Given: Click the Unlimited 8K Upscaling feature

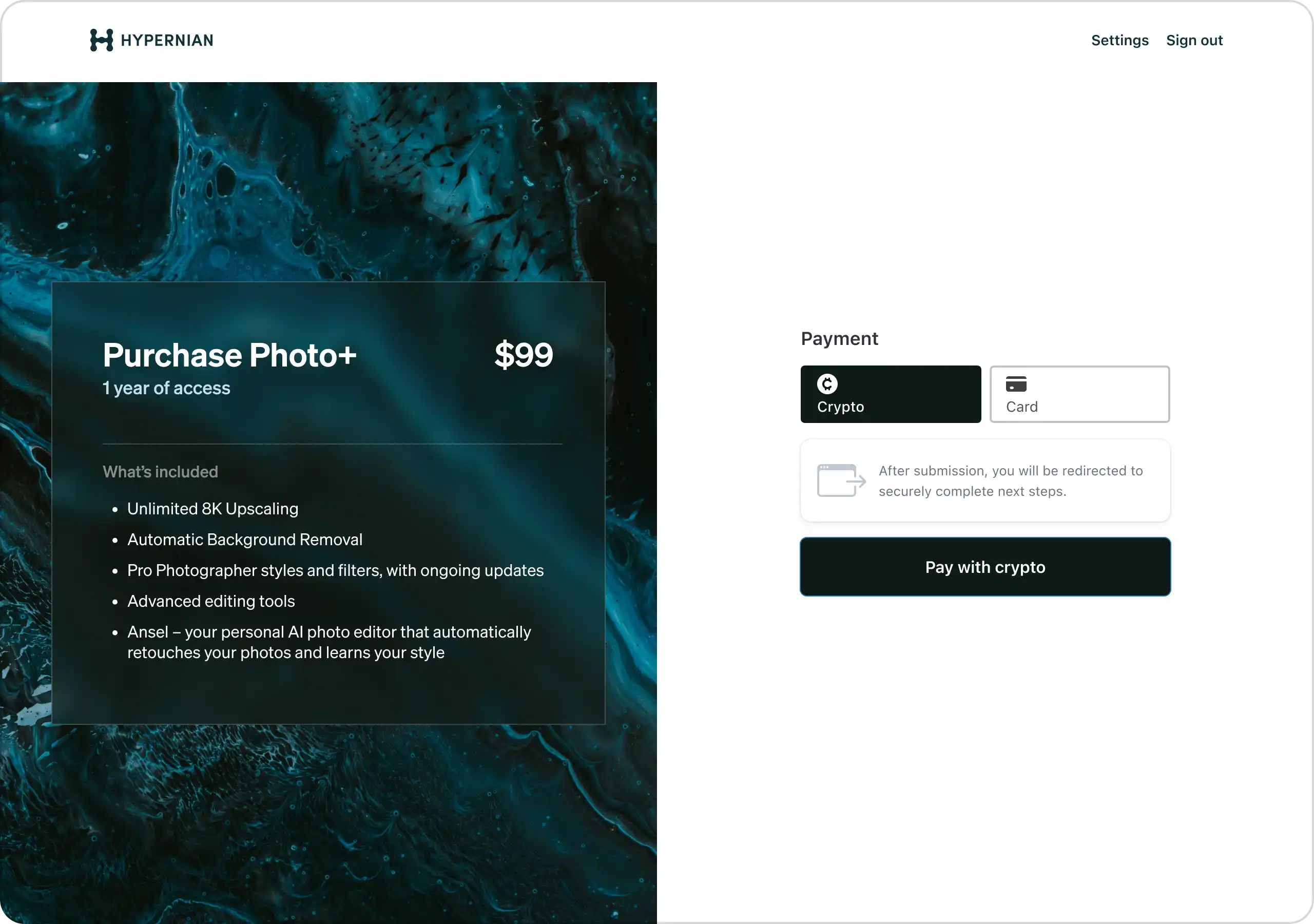Looking at the screenshot, I should [x=212, y=509].
